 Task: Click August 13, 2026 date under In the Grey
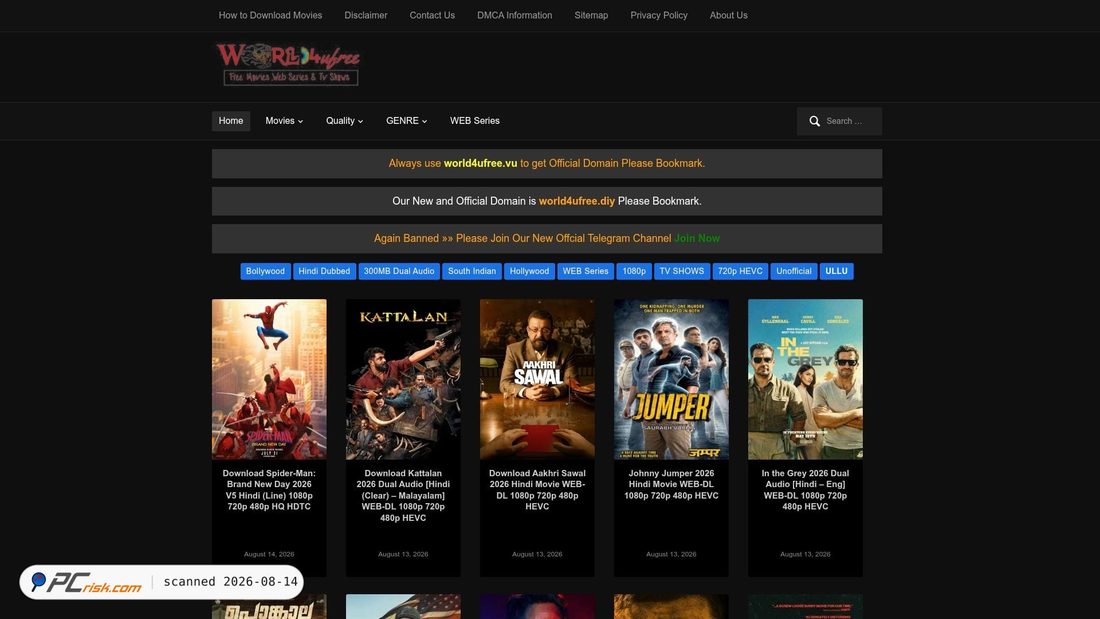tap(805, 554)
